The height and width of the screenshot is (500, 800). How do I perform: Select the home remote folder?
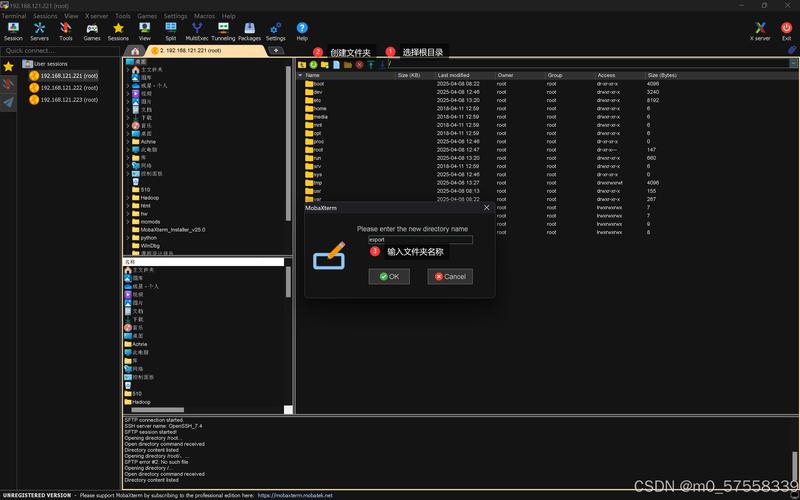pos(316,108)
